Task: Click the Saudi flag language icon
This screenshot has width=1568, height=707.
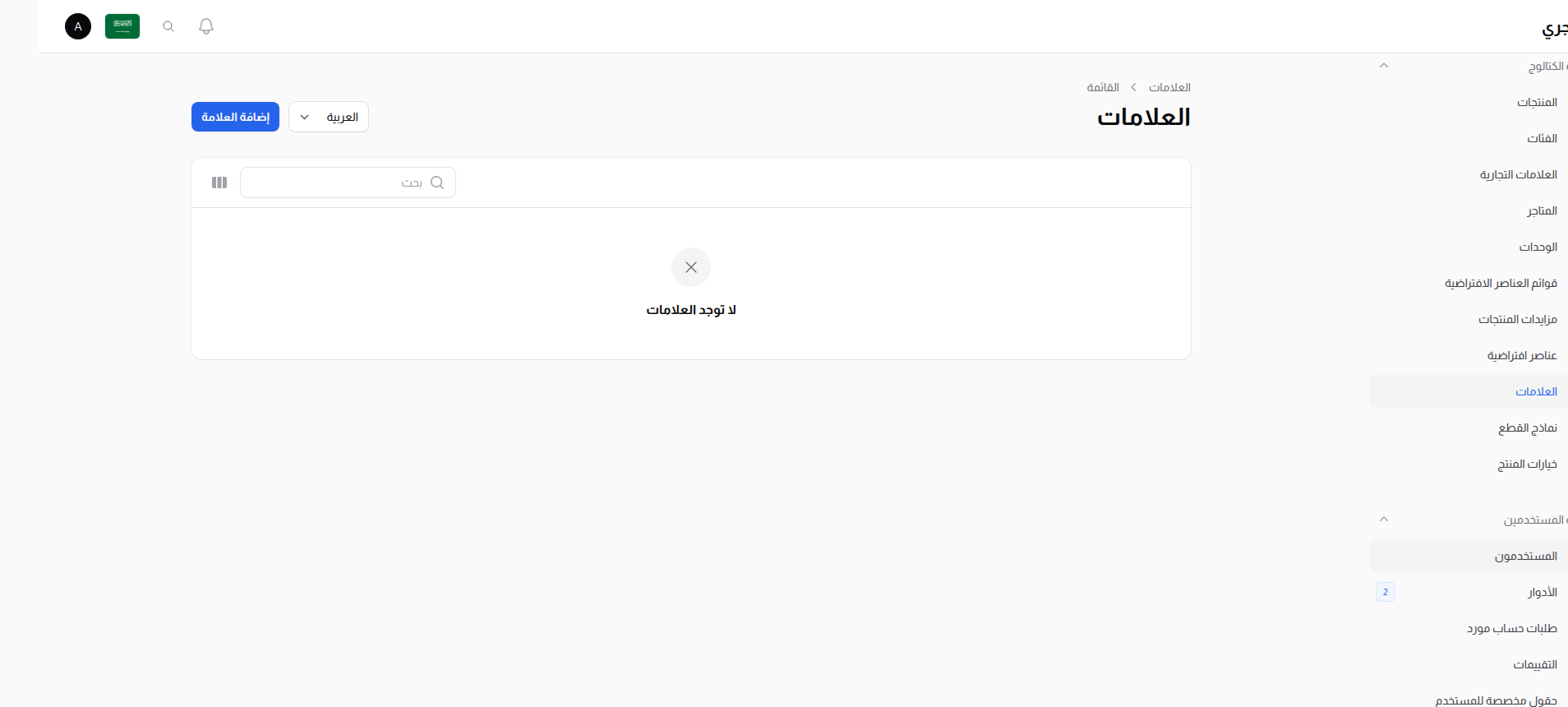Action: click(x=122, y=25)
